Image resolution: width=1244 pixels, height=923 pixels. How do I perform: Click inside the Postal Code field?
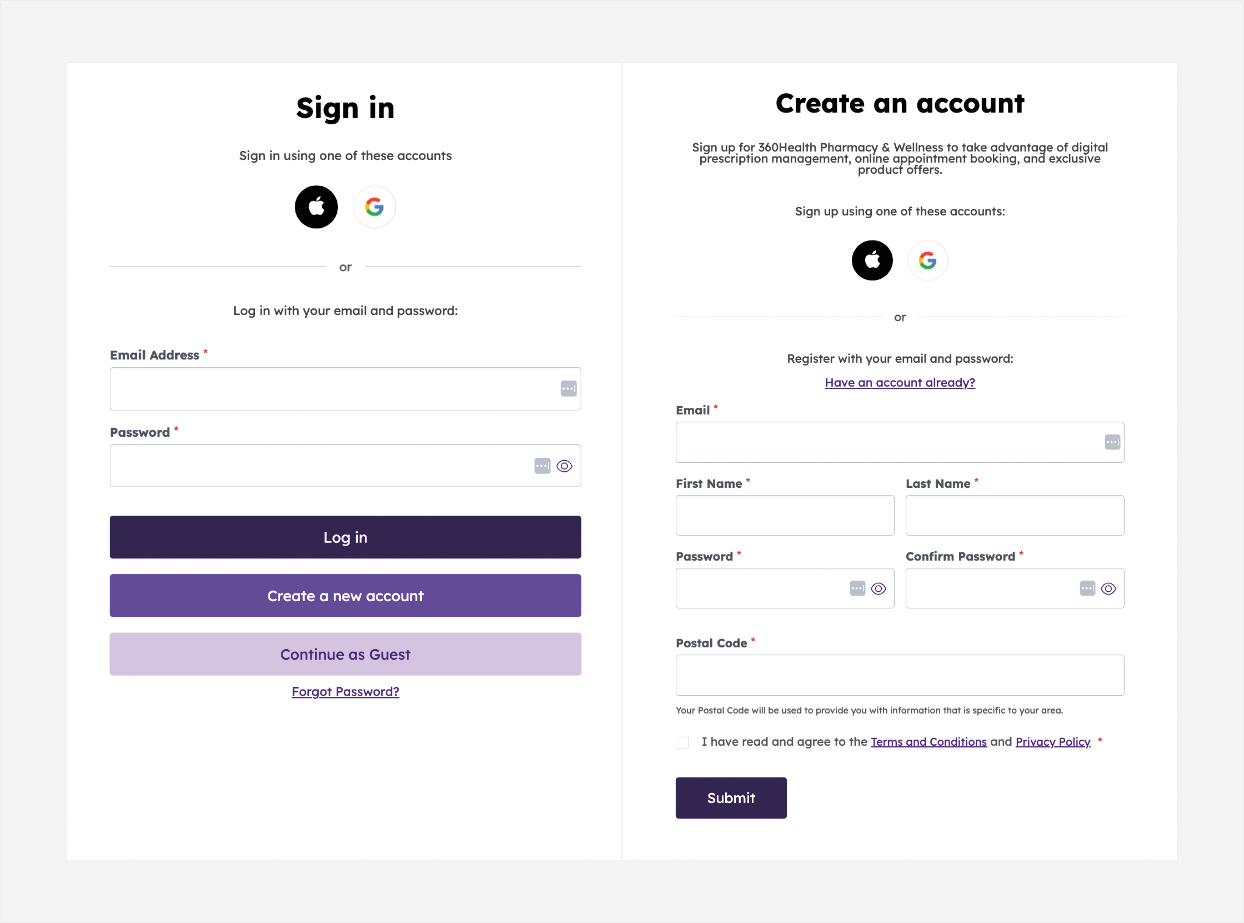click(x=899, y=675)
